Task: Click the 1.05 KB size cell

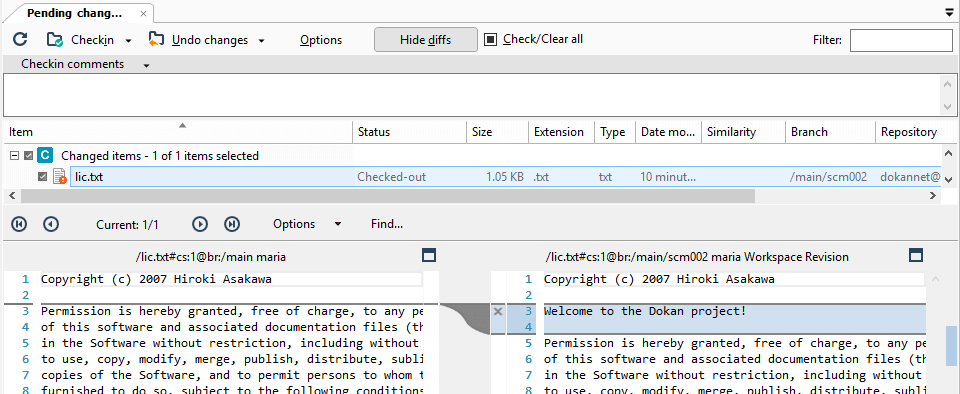Action: (x=504, y=177)
